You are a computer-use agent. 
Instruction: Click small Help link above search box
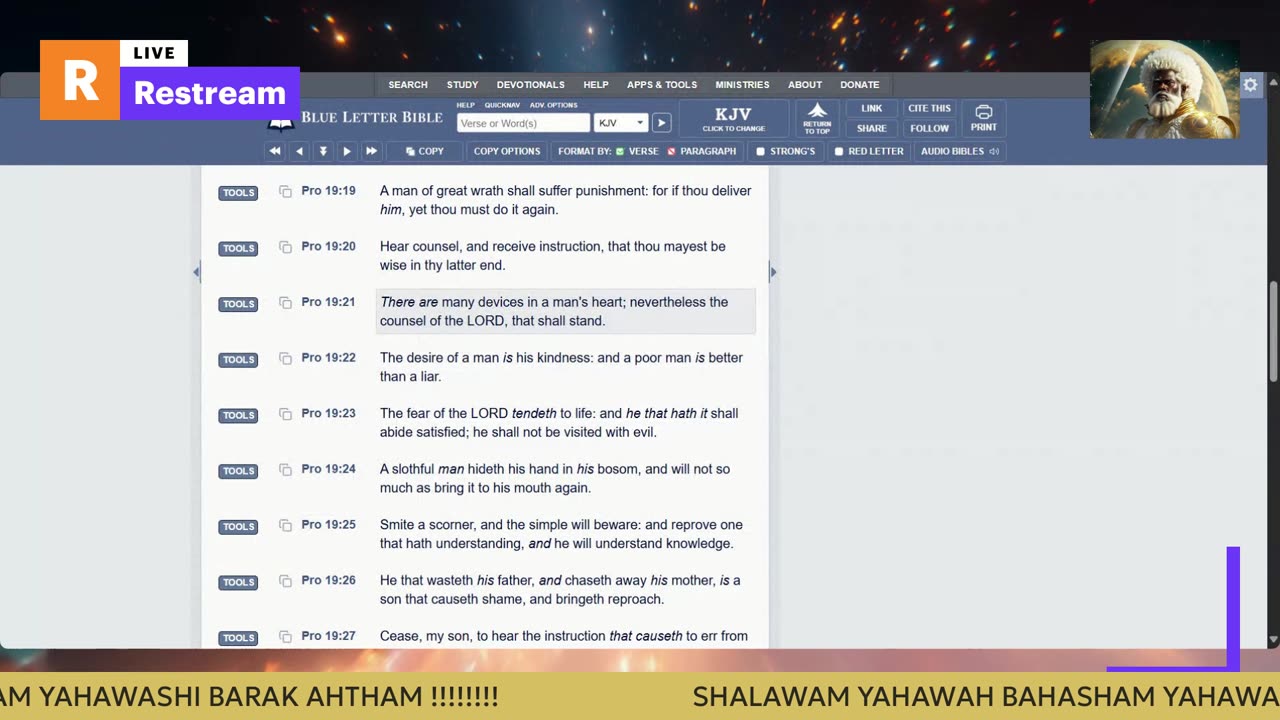[466, 105]
